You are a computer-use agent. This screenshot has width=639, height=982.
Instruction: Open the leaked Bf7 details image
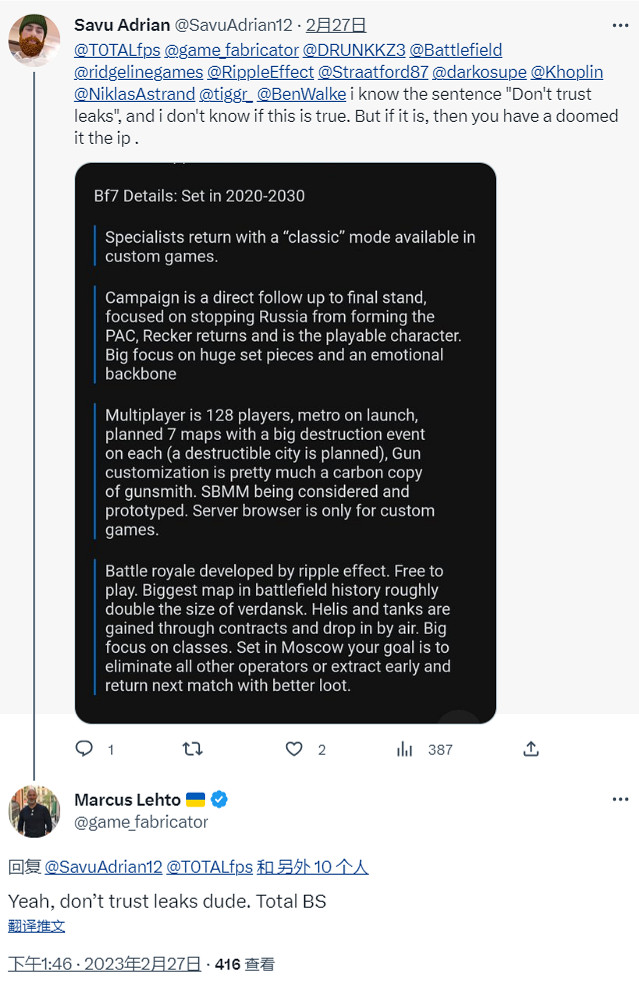(x=285, y=442)
